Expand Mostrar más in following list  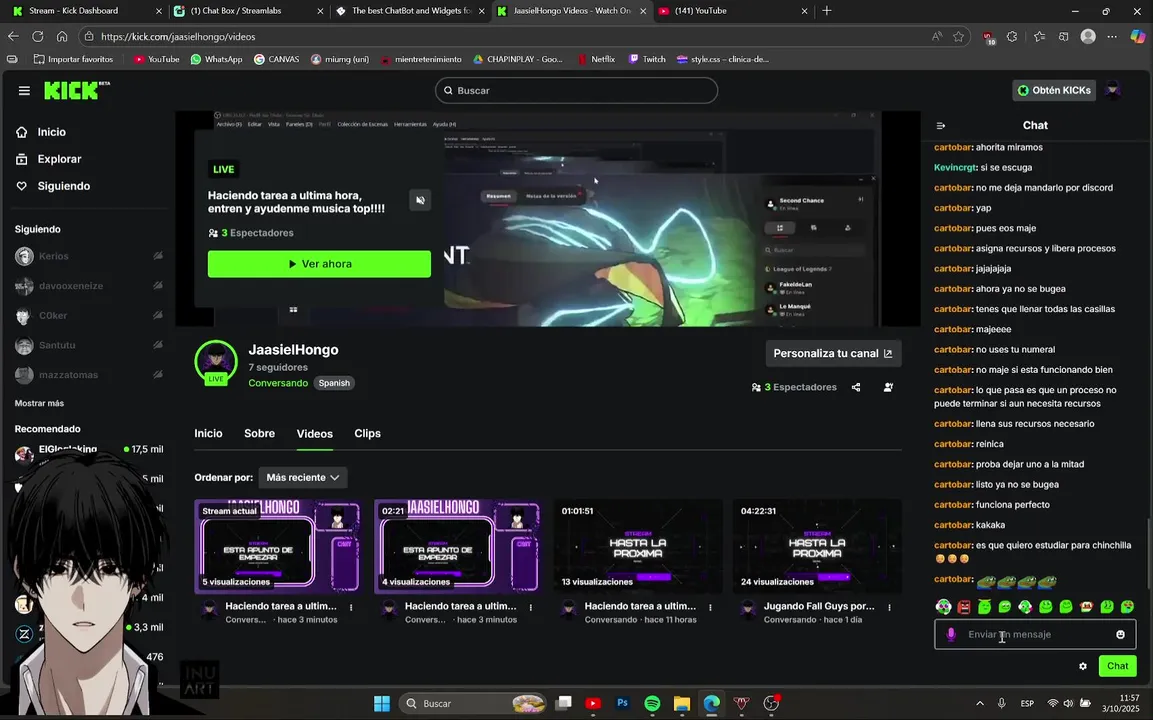tap(39, 403)
